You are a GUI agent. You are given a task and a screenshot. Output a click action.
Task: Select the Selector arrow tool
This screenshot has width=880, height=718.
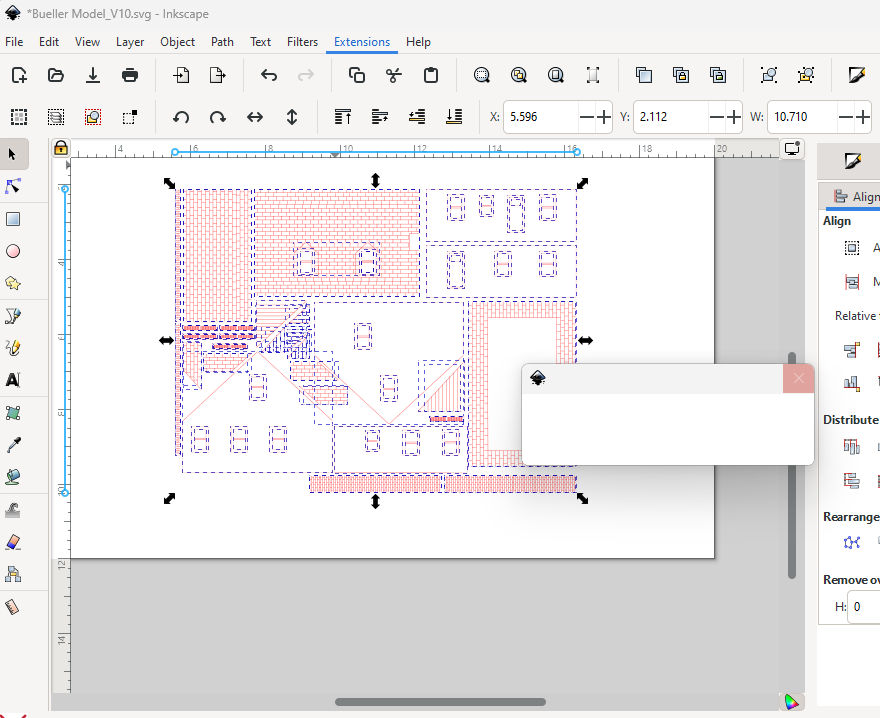(x=13, y=154)
